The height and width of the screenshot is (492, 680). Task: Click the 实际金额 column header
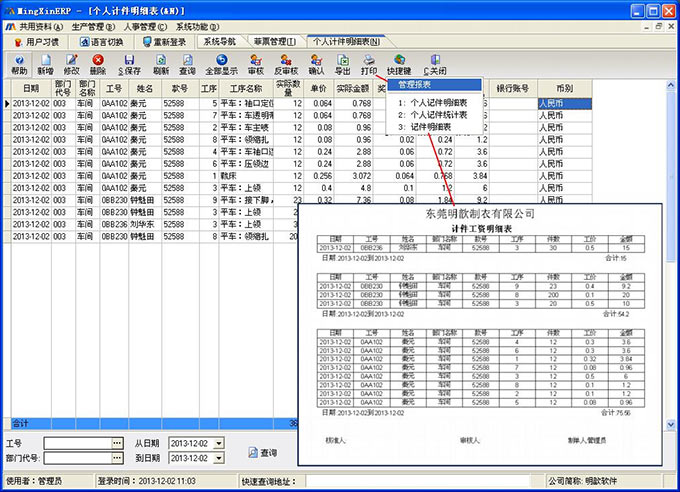pyautogui.click(x=353, y=89)
